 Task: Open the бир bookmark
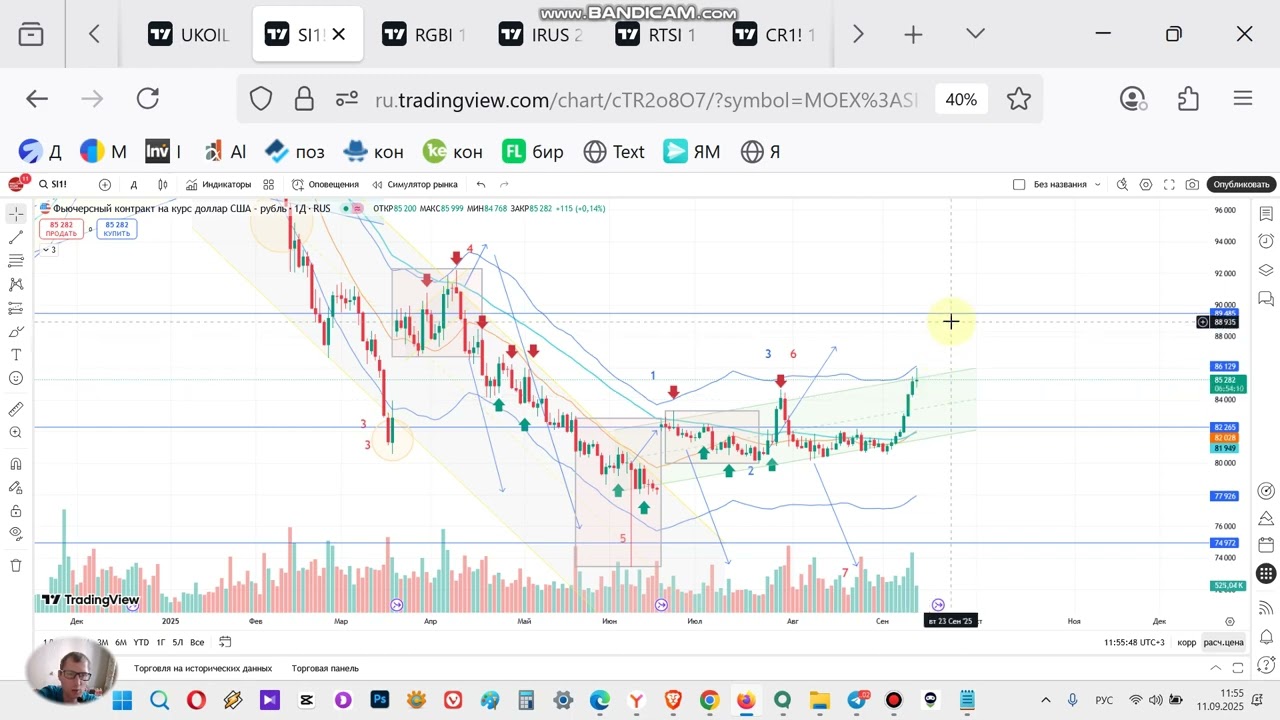[x=533, y=152]
